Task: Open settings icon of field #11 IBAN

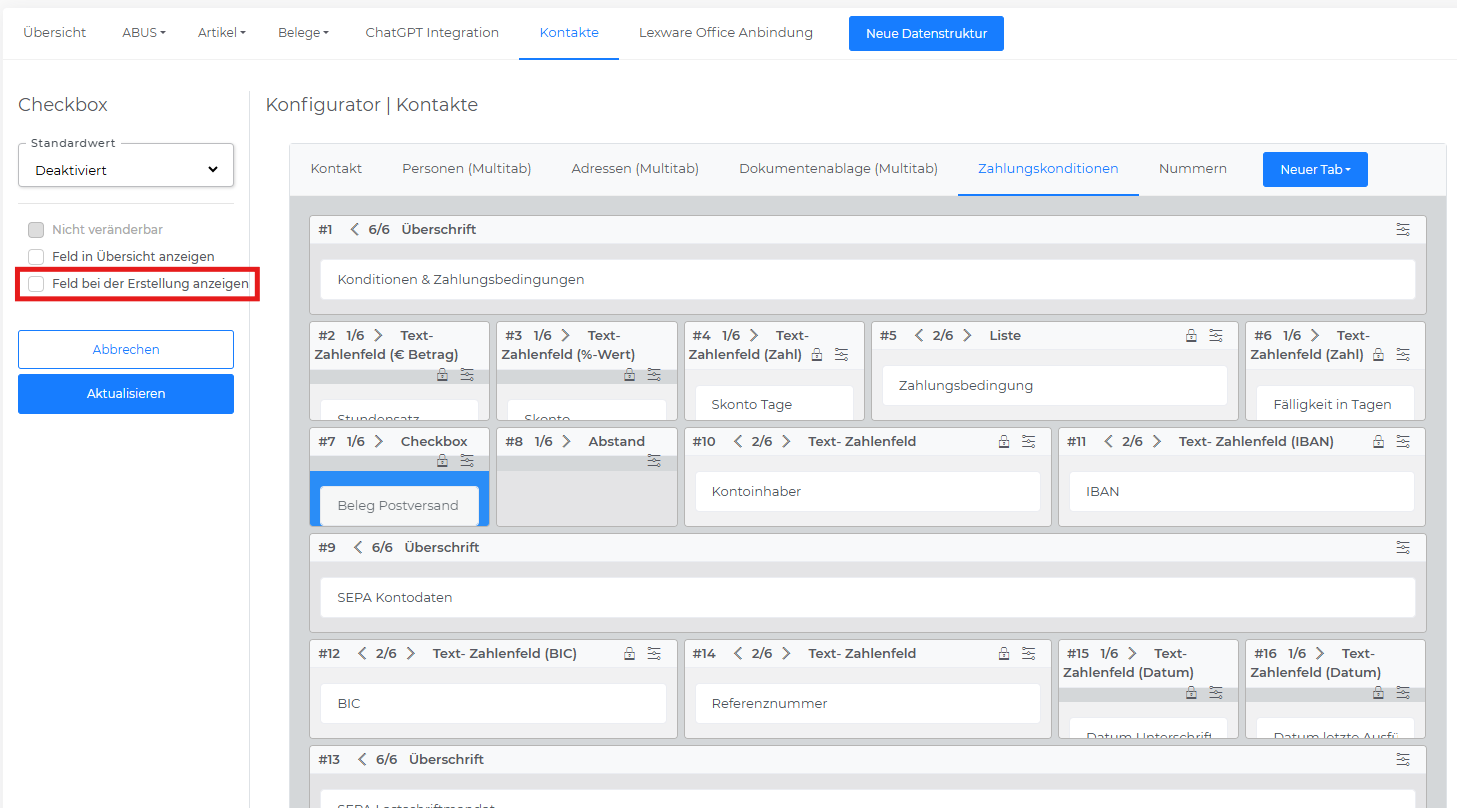Action: click(x=1403, y=442)
